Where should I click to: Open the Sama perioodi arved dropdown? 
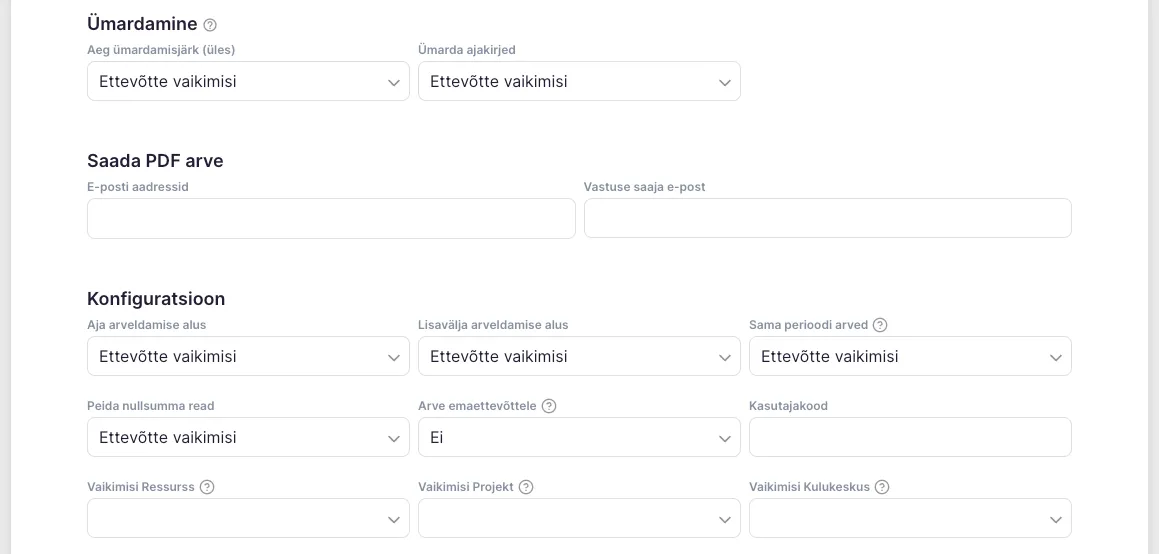(x=910, y=357)
